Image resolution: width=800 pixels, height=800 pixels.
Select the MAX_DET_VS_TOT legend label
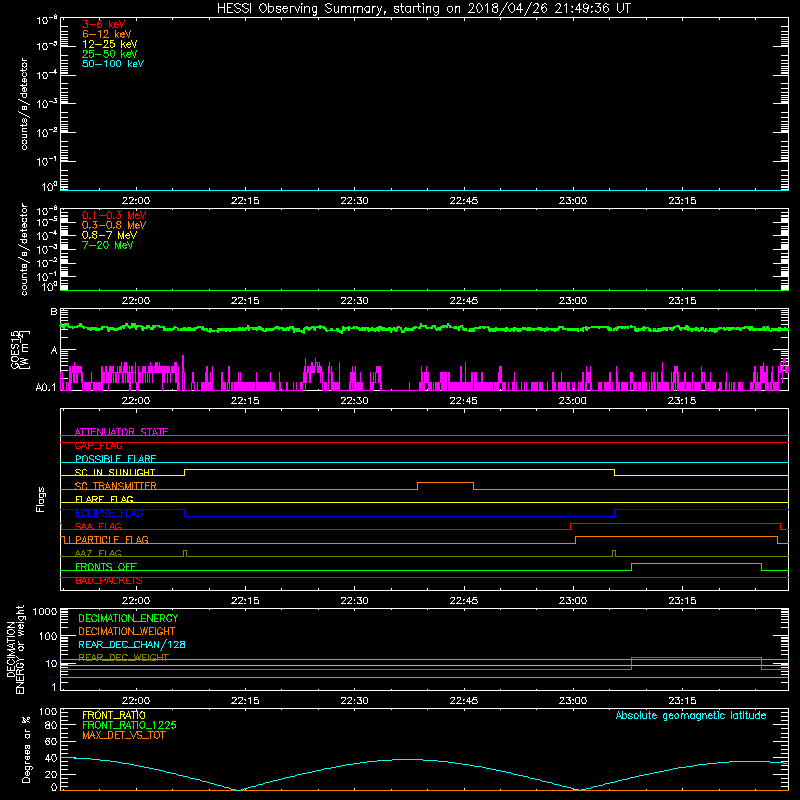pyautogui.click(x=123, y=735)
